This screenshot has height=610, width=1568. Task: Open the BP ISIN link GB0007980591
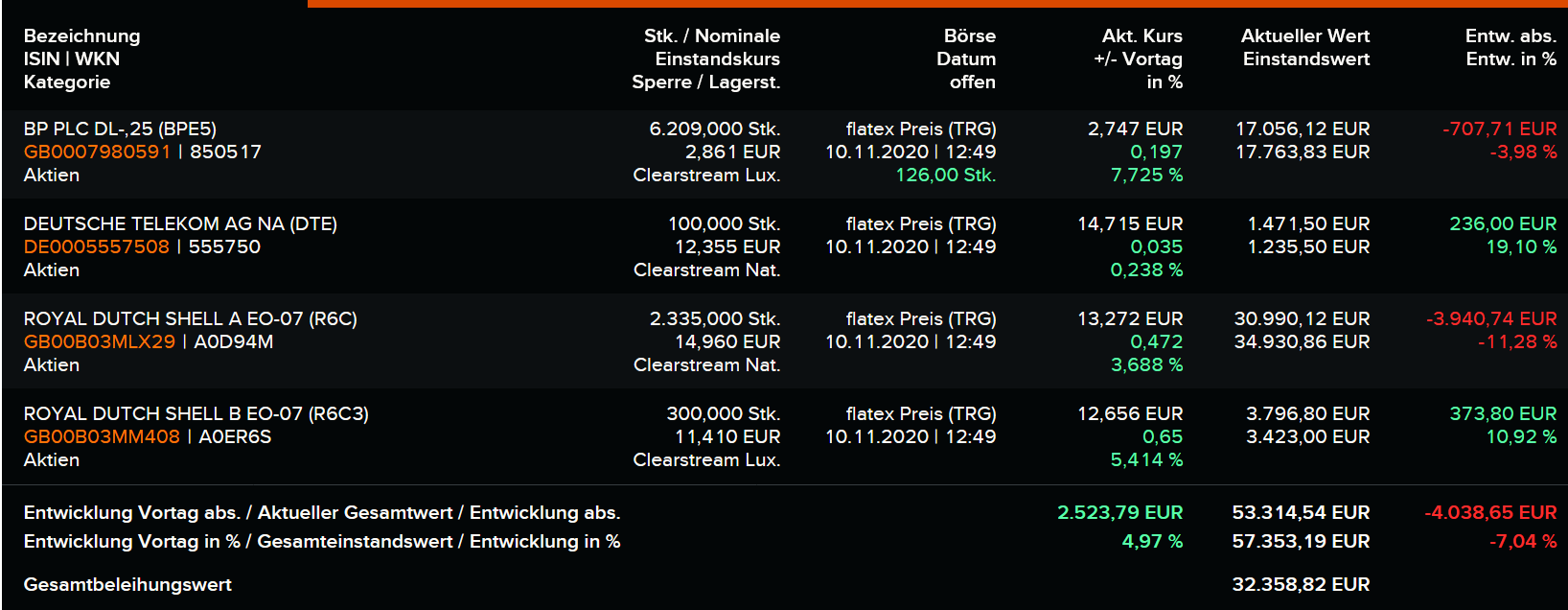click(97, 152)
